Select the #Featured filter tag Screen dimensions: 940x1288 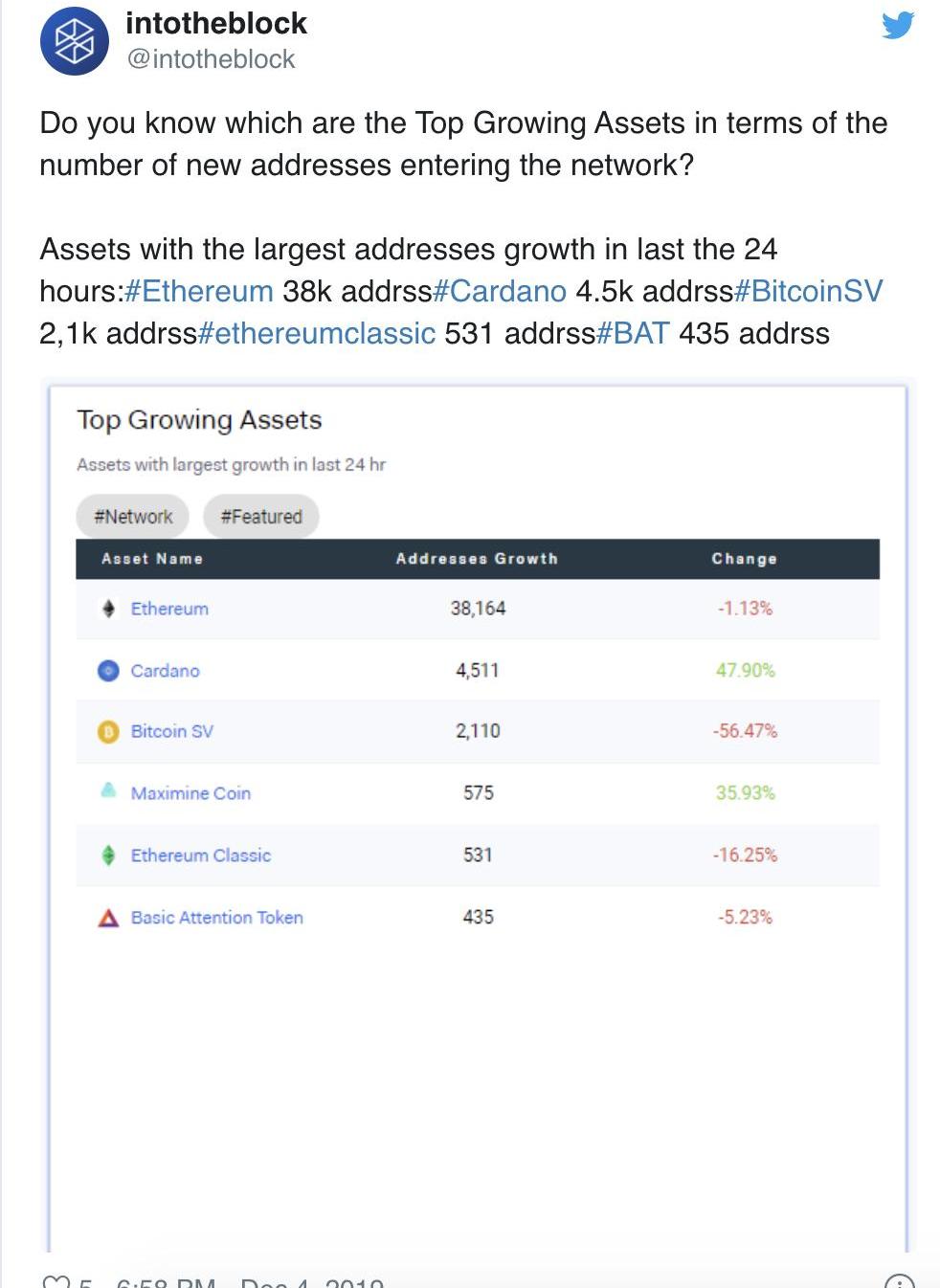261,517
